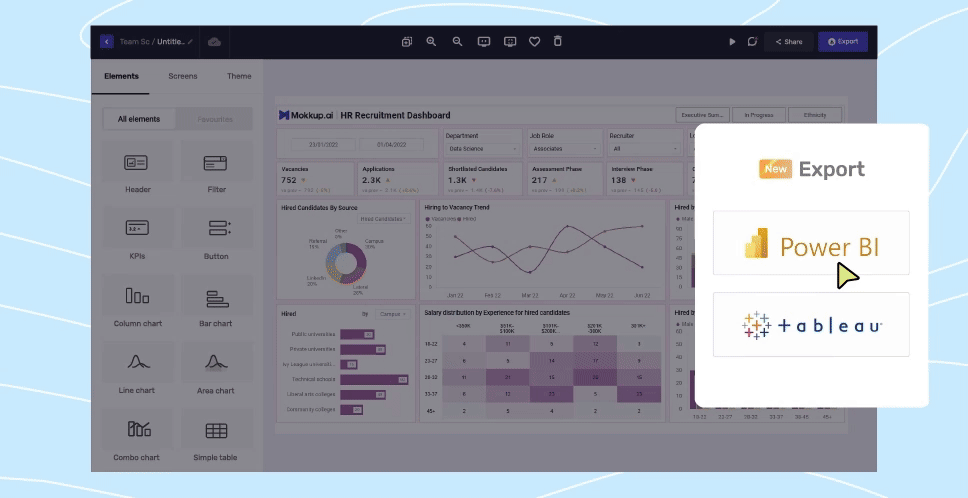This screenshot has width=968, height=498.
Task: Click the zoom in magnifier icon
Action: pos(432,41)
